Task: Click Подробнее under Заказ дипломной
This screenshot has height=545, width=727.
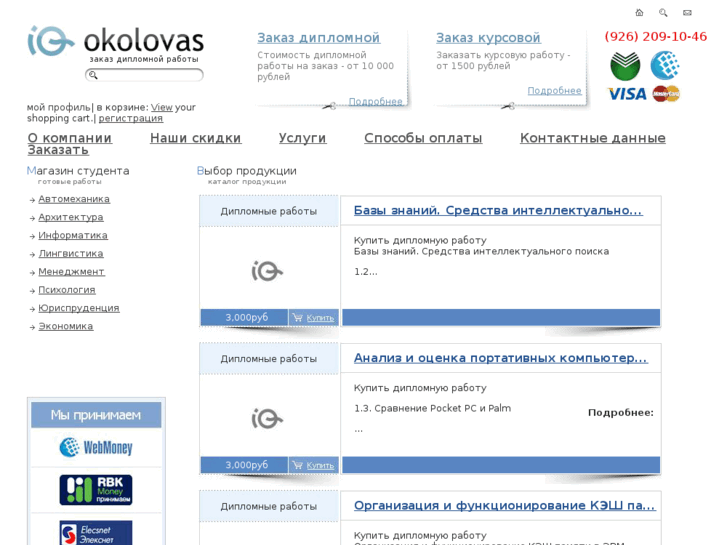Action: click(376, 101)
